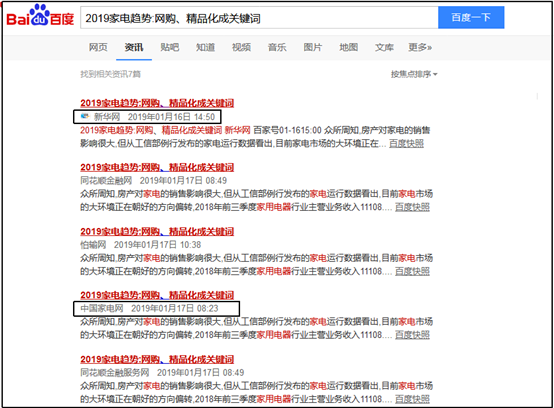Select the 资讯 tab
This screenshot has width=554, height=408.
pyautogui.click(x=134, y=47)
